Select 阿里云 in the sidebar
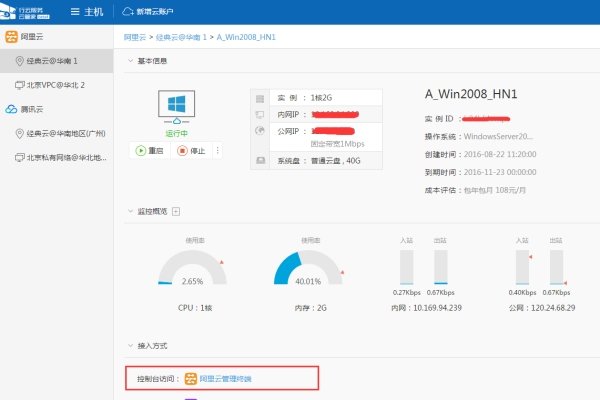 click(x=32, y=37)
